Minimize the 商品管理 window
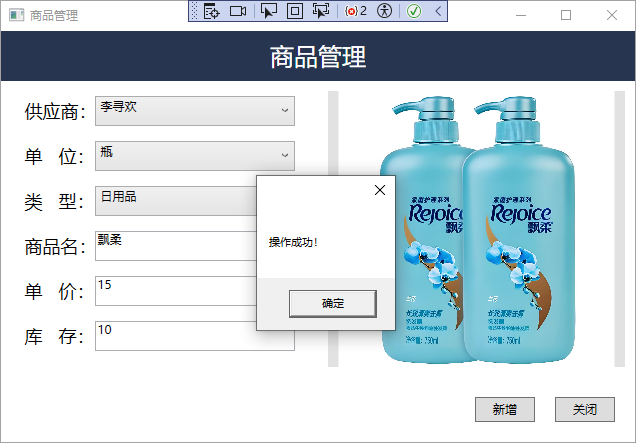 (521, 15)
